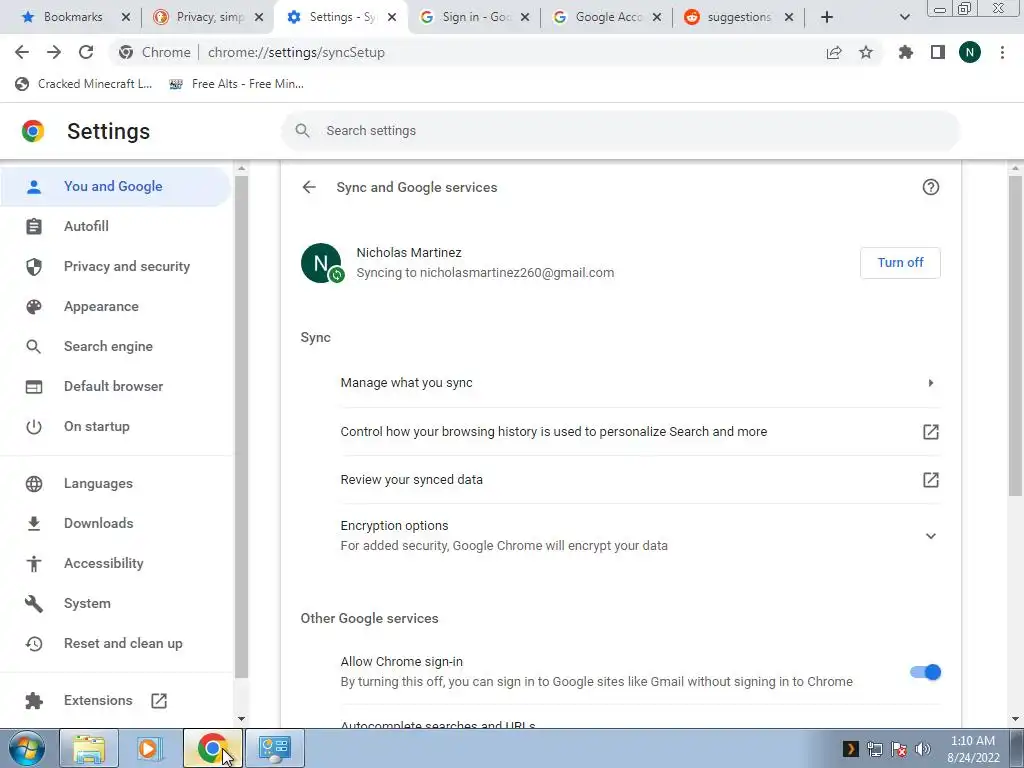Click the Chrome logo beside Settings
The width and height of the screenshot is (1024, 768).
[33, 131]
